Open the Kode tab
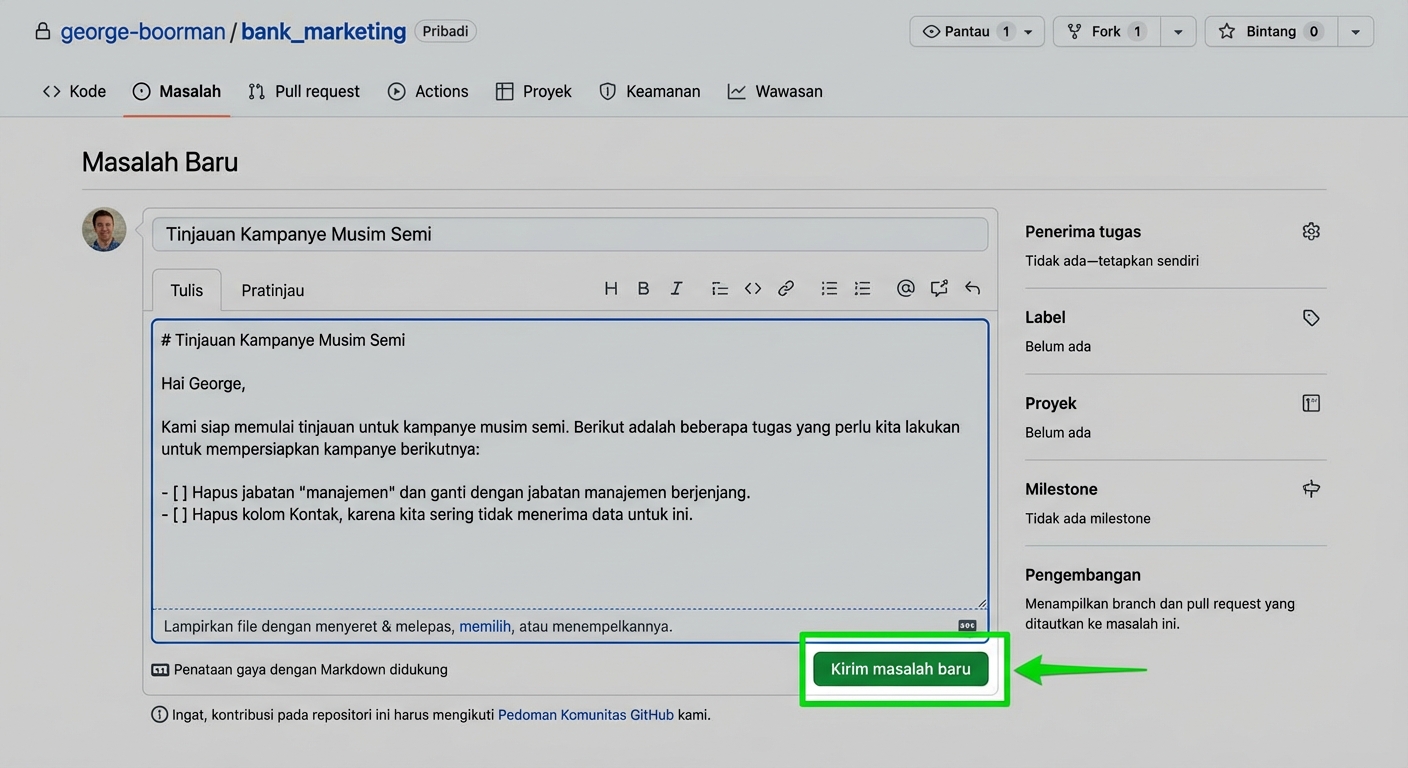Image resolution: width=1408 pixels, height=768 pixels. pos(74,91)
